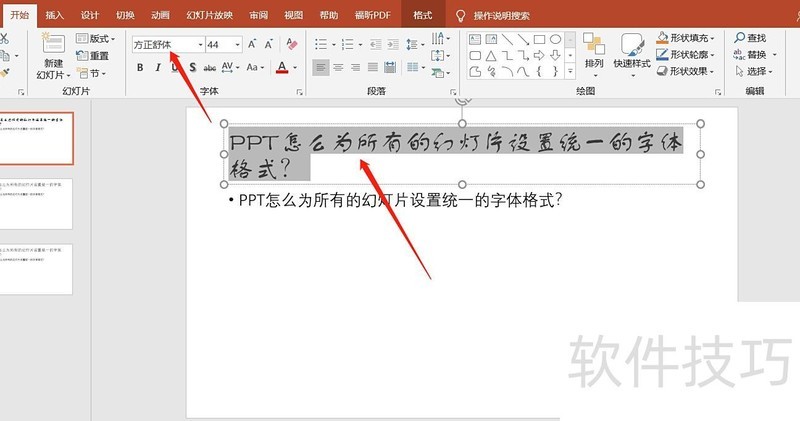Click the Arrange icon
The image size is (800, 421).
[594, 48]
